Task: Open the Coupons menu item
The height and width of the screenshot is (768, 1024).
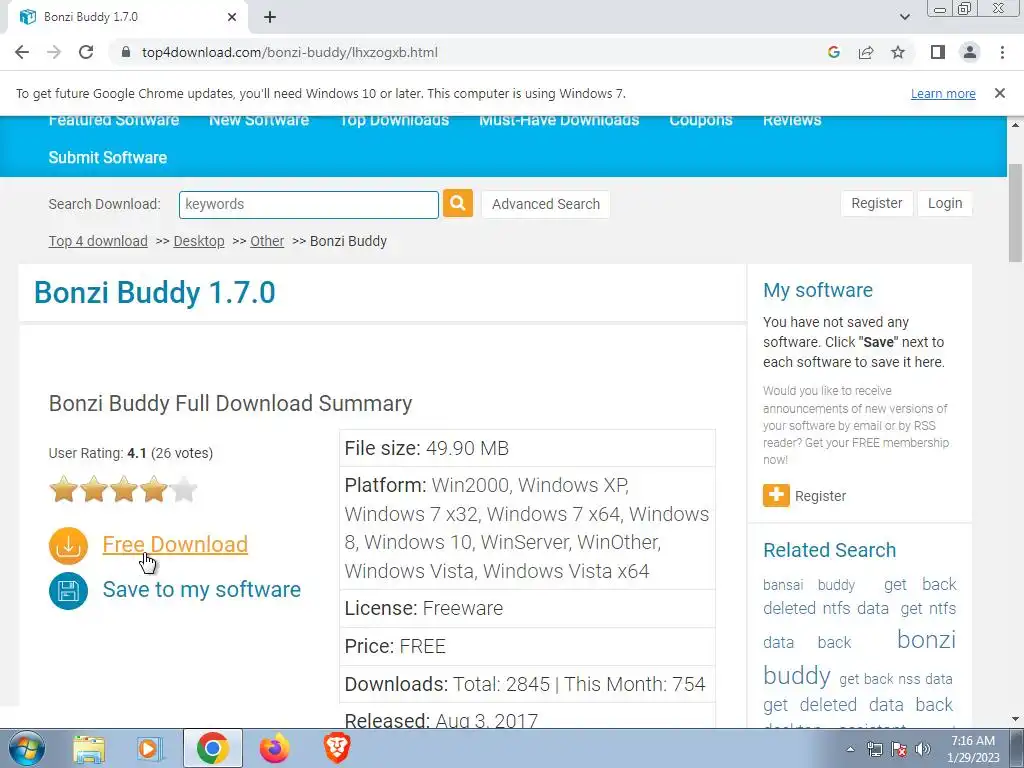Action: [701, 121]
